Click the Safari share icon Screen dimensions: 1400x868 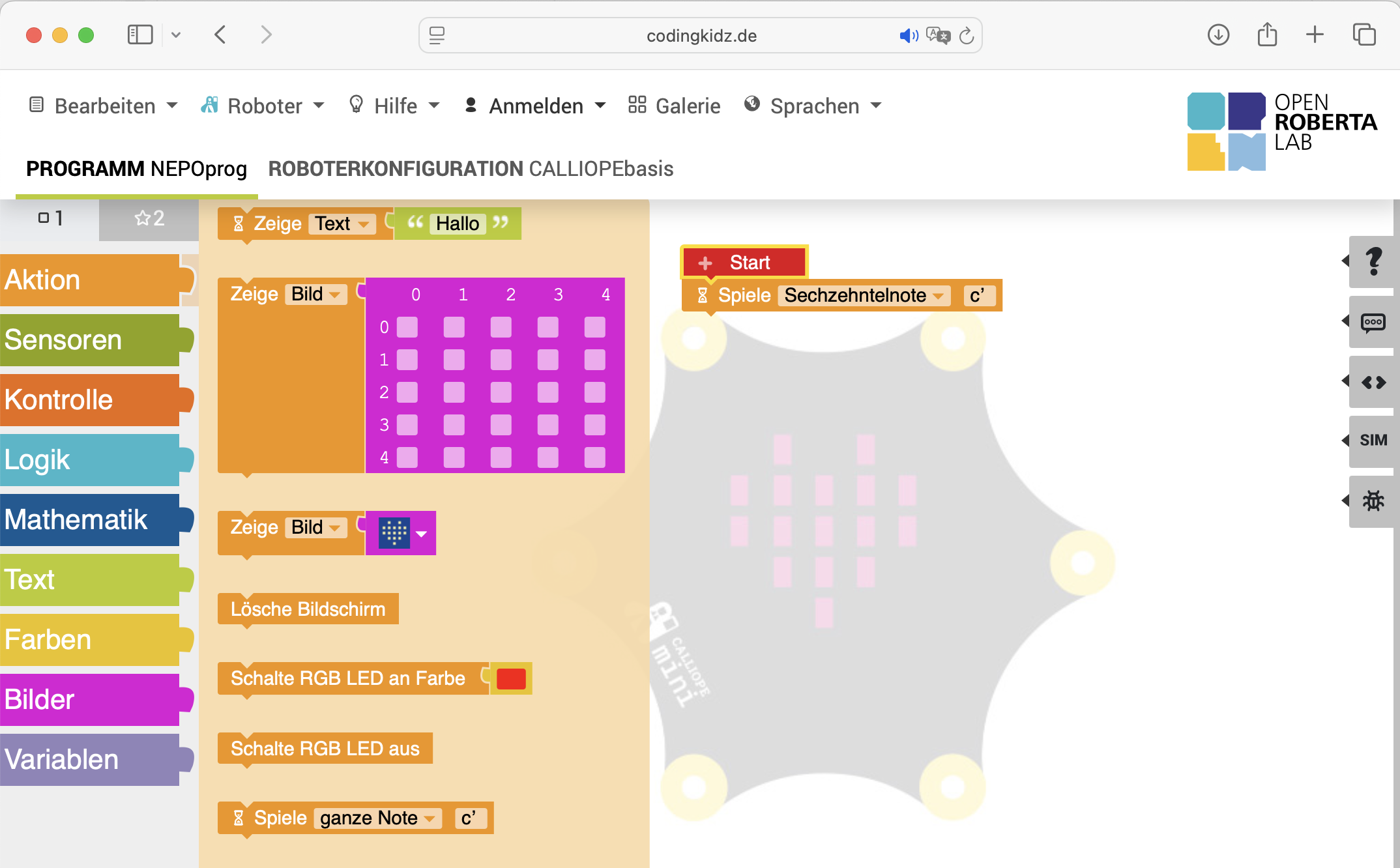click(1267, 35)
